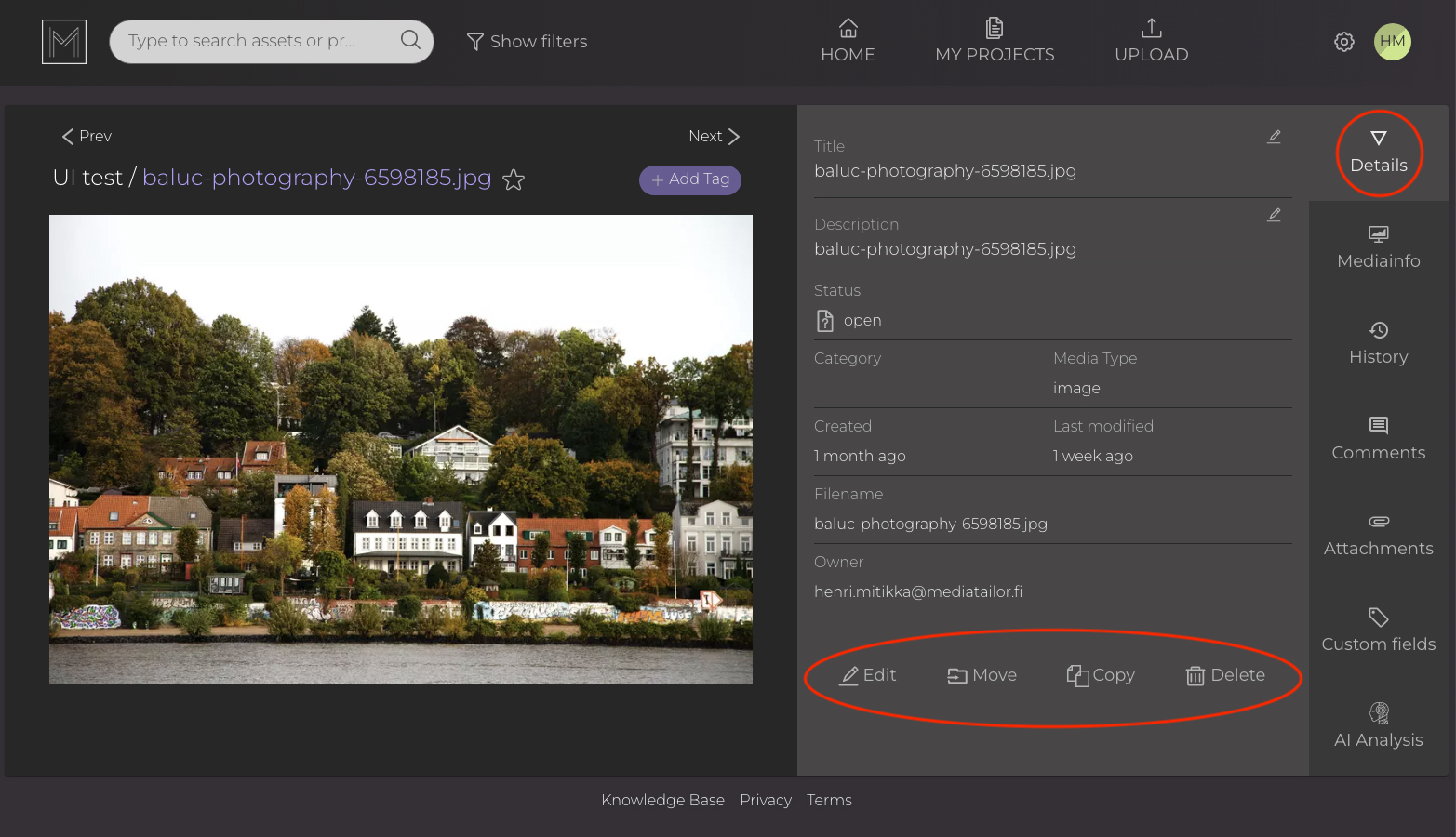Open the Knowledge Base link
The width and height of the screenshot is (1456, 837).
point(662,801)
